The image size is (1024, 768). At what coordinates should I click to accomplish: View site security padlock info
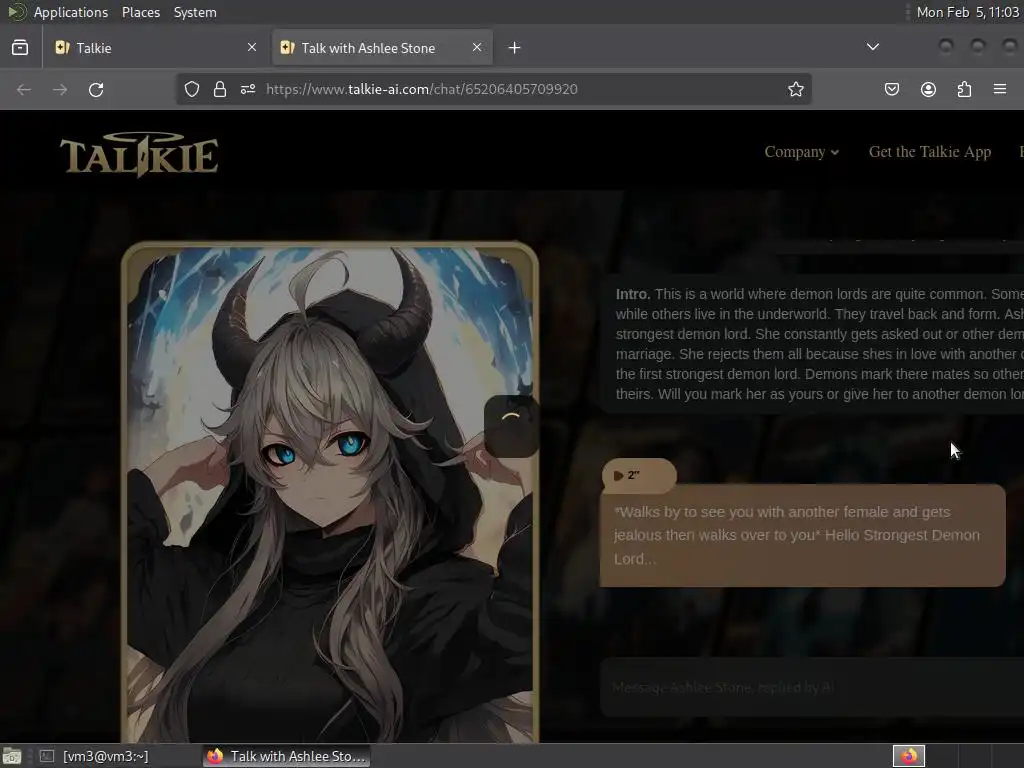coord(220,89)
